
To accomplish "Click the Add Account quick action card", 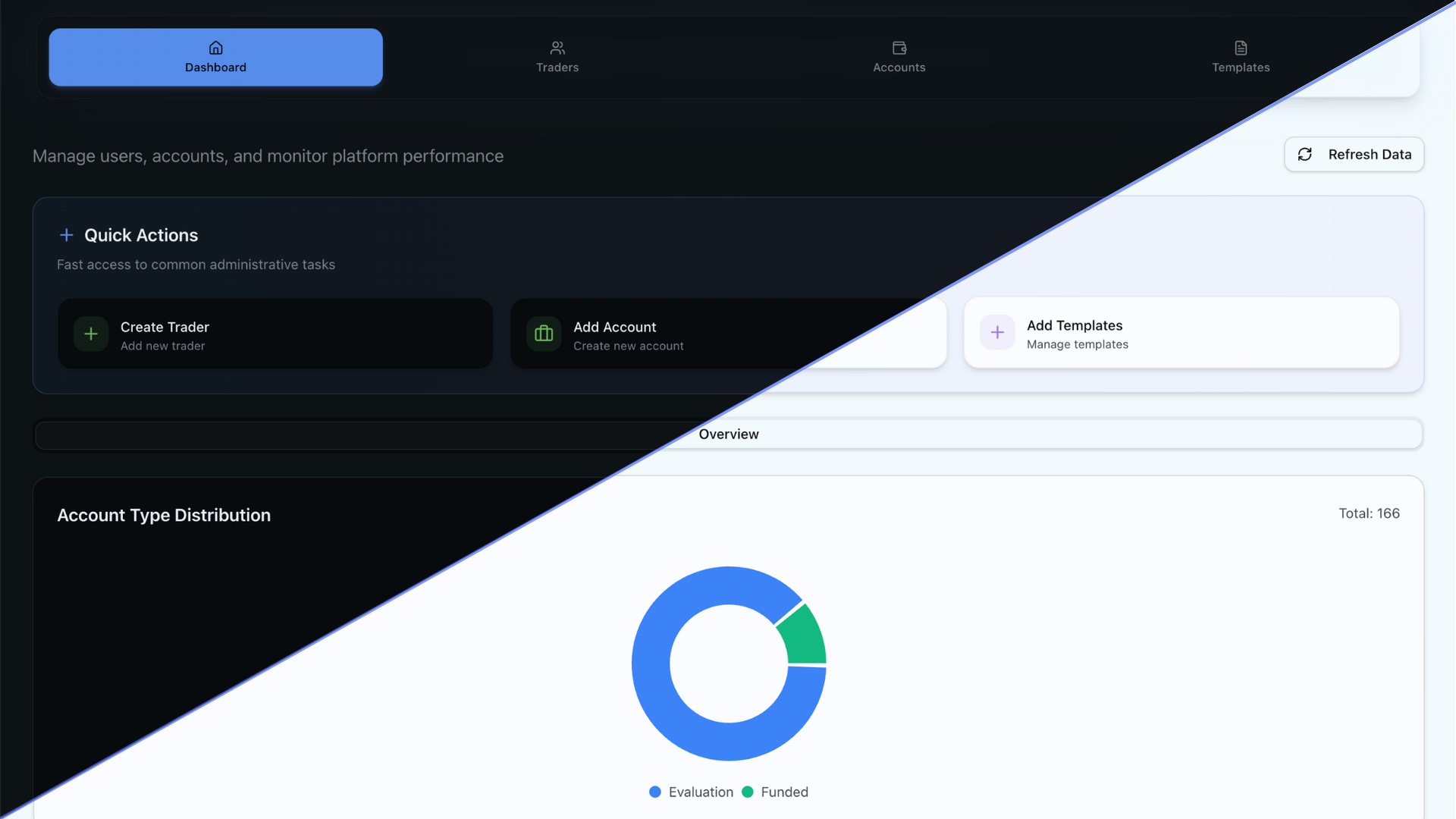I will (x=728, y=334).
